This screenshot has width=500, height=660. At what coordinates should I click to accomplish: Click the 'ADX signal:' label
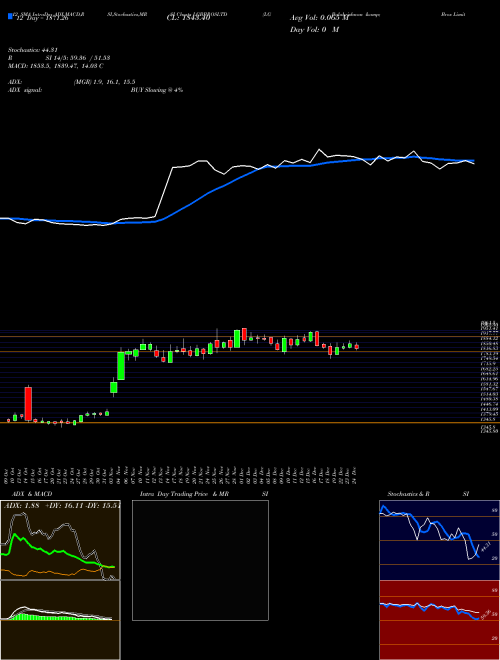point(25,90)
